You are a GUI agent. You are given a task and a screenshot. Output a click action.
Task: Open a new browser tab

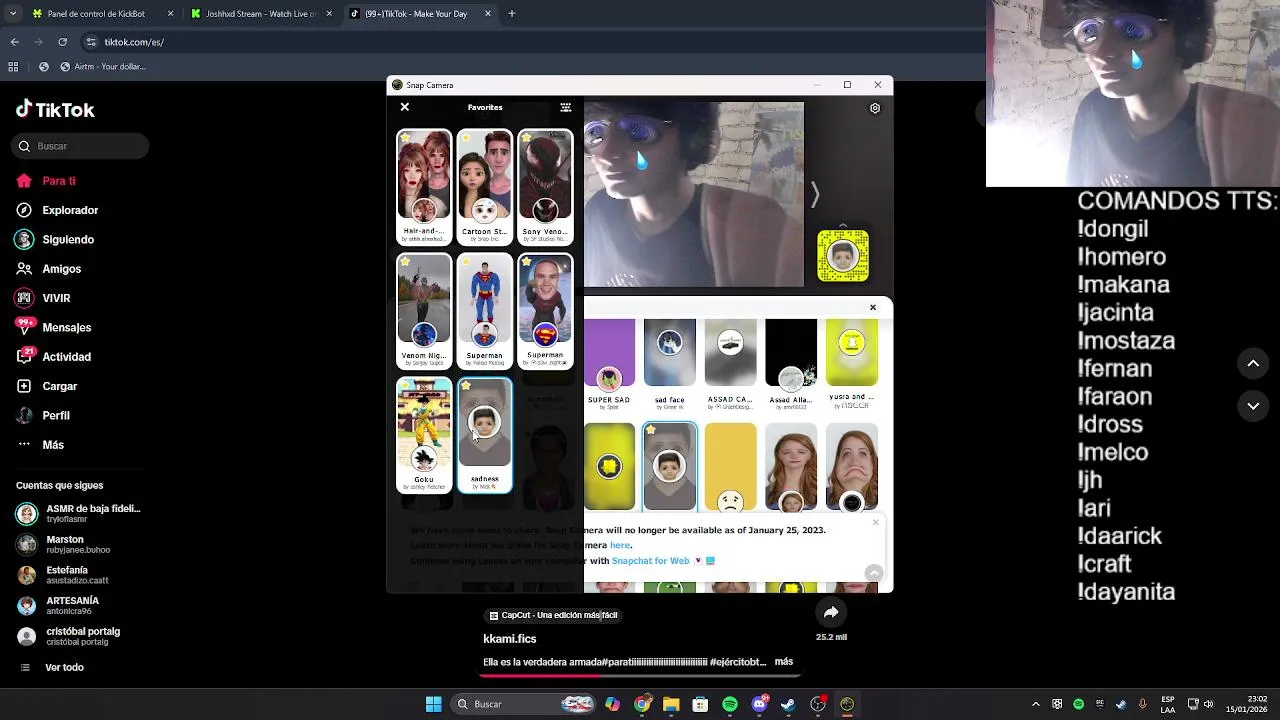point(511,14)
